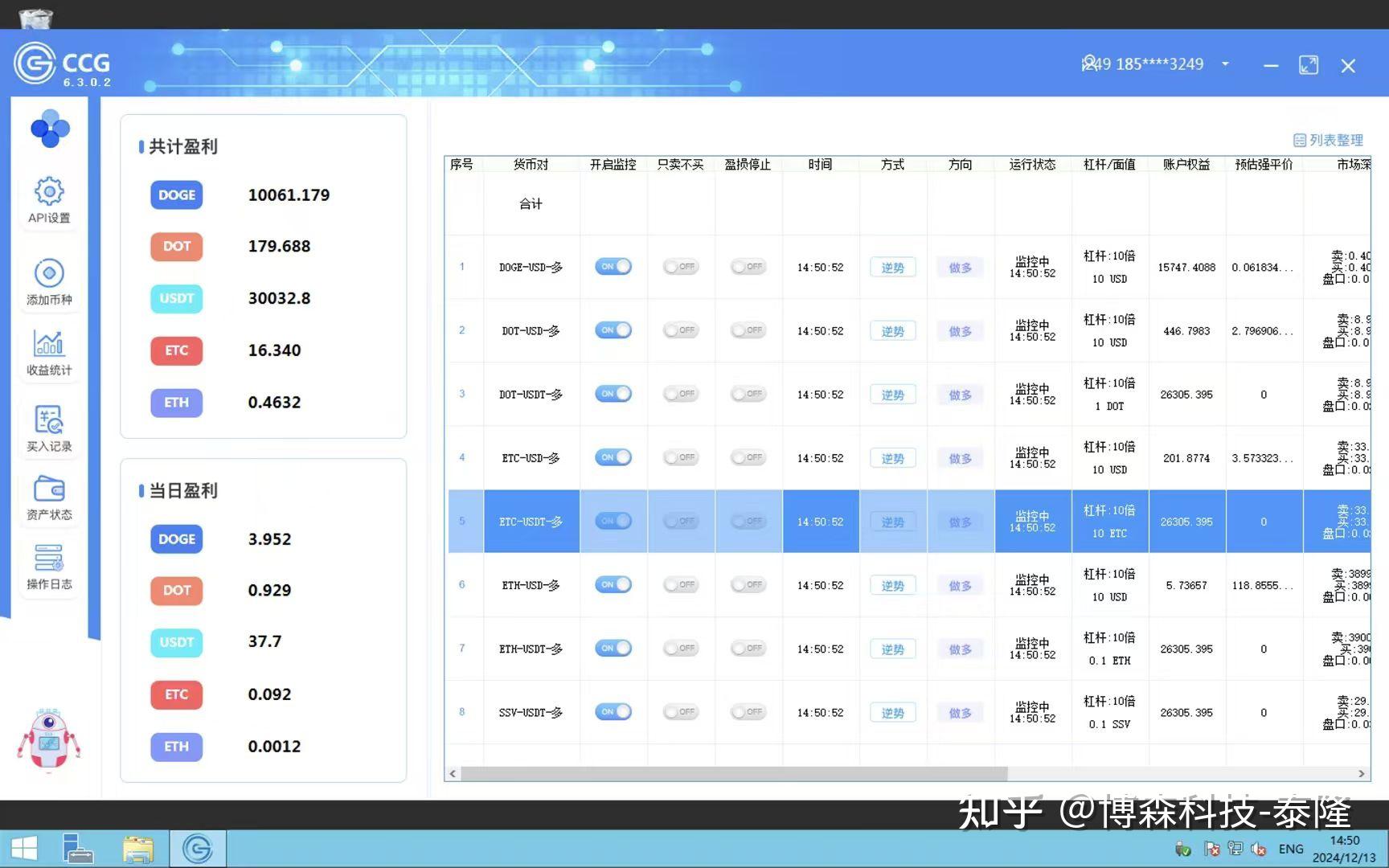Click the 做多 button on DOT-USD row
Screen dimensions: 1389x868
point(960,330)
